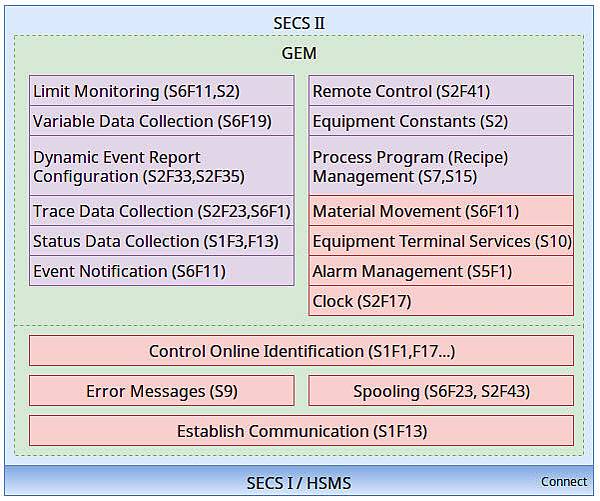
Task: Click the Clock (S2F17) box
Action: point(441,301)
